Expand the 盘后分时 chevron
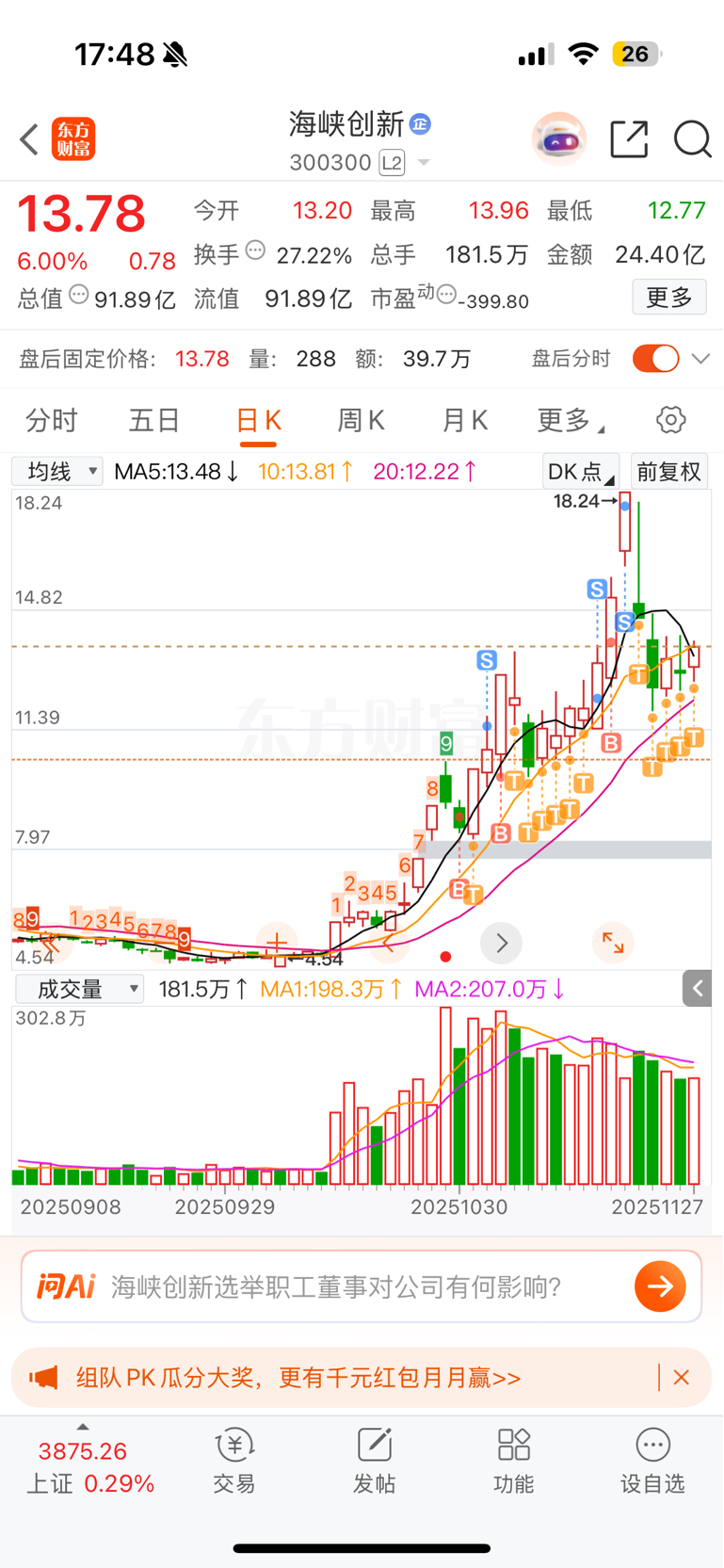724x1568 pixels. [x=700, y=359]
